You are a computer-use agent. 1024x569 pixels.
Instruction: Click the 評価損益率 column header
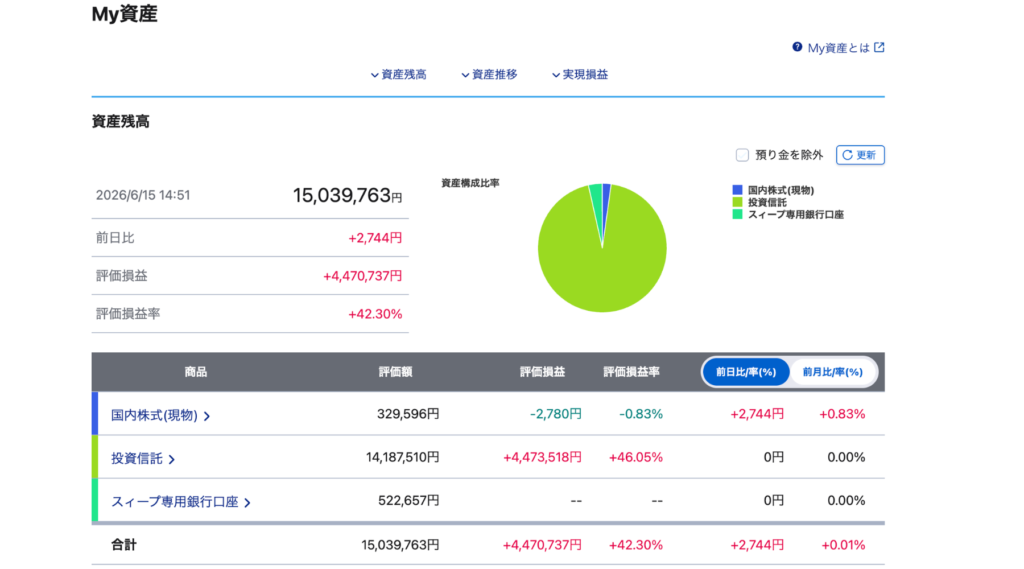[631, 372]
